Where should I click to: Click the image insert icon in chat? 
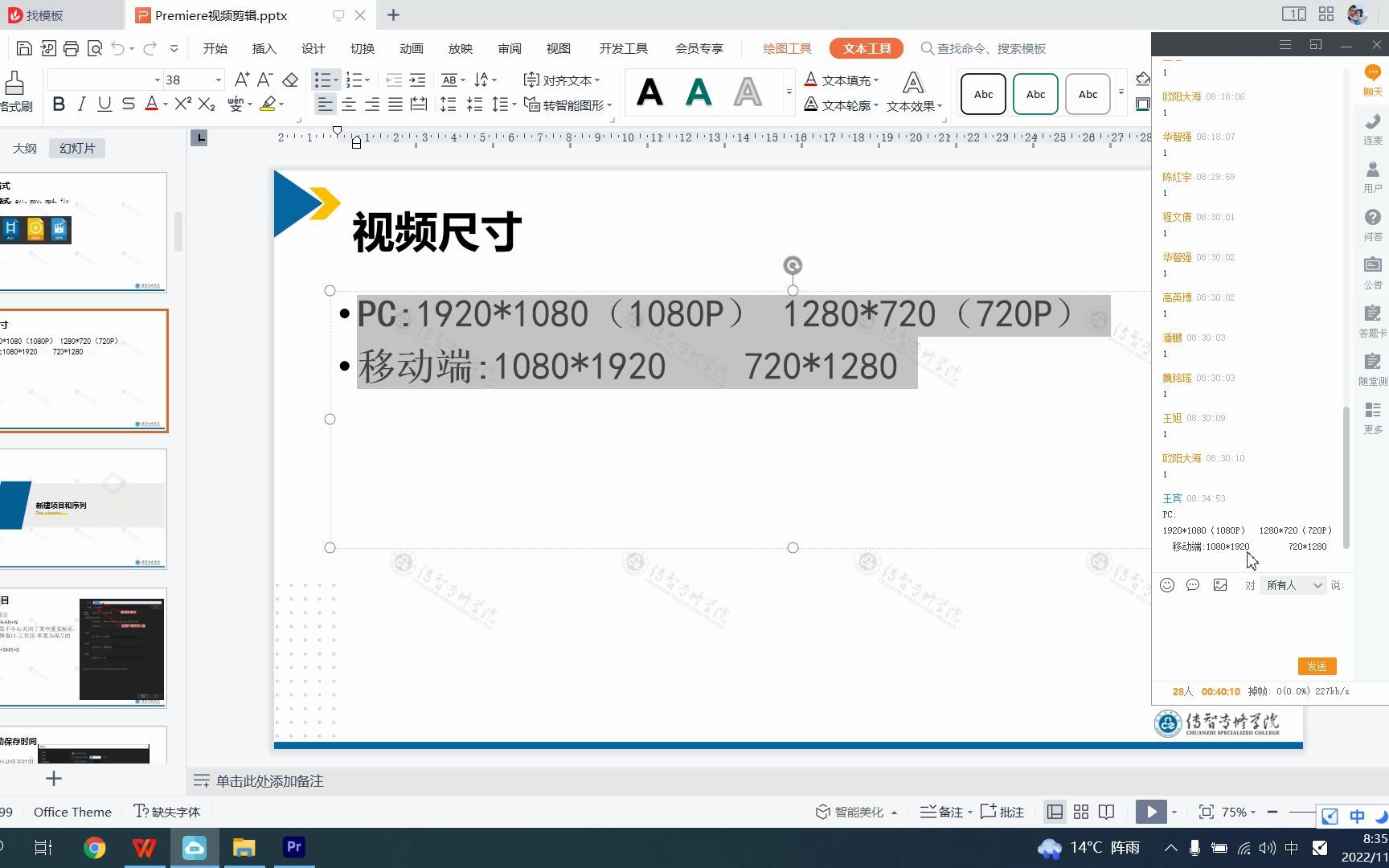point(1220,585)
